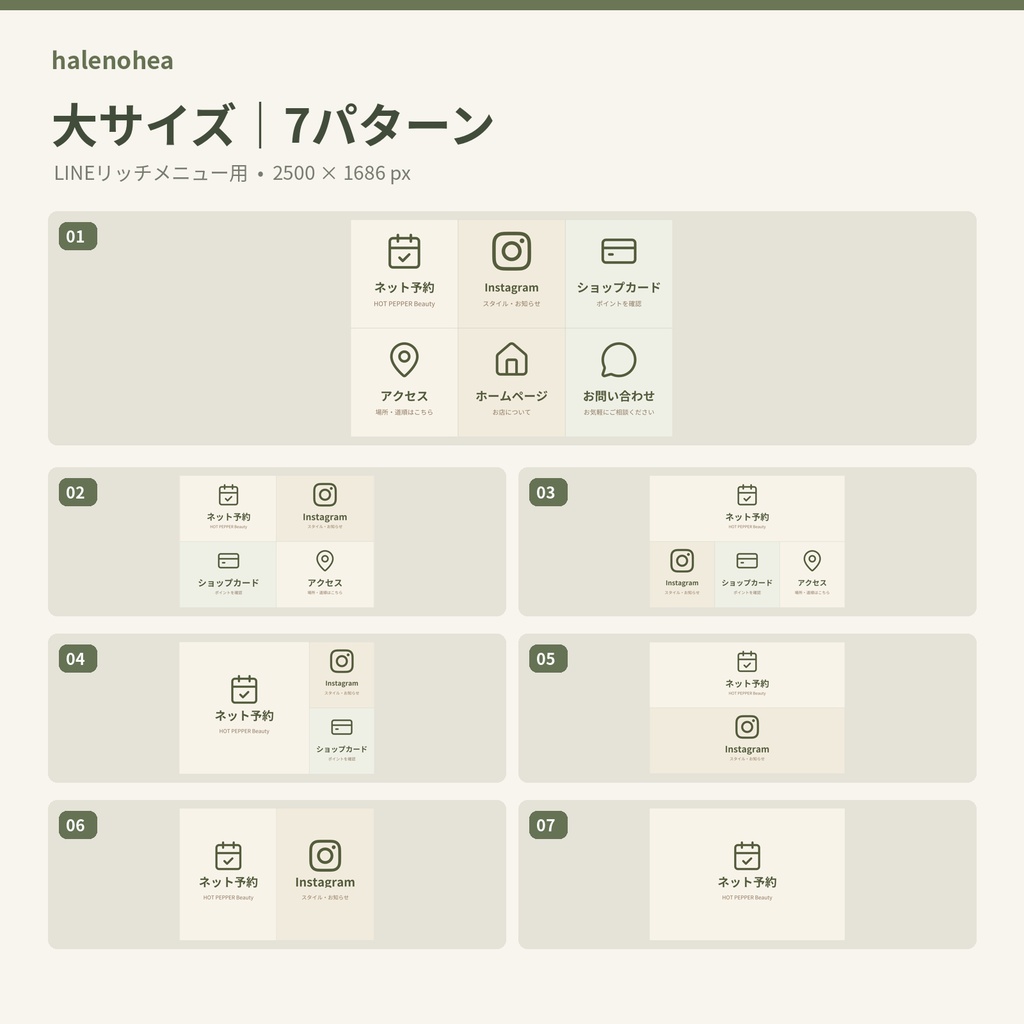Select the 02 pattern number badge

pyautogui.click(x=78, y=492)
